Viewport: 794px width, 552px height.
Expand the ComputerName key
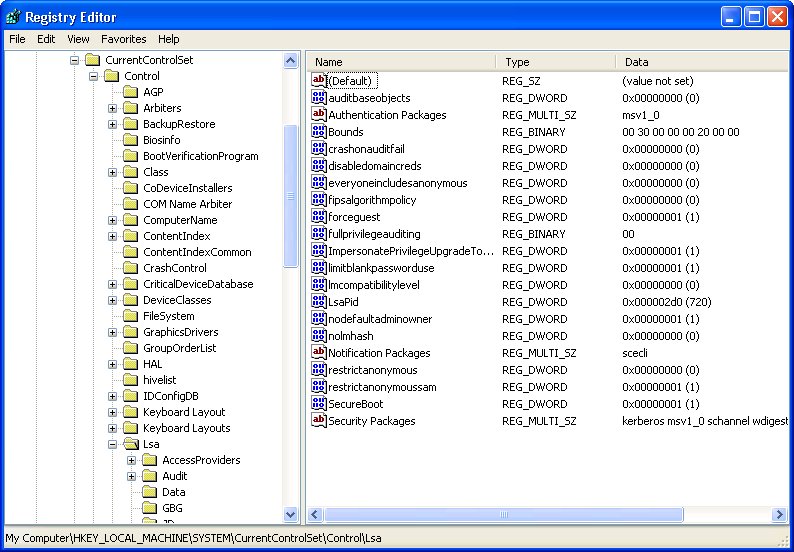point(112,220)
